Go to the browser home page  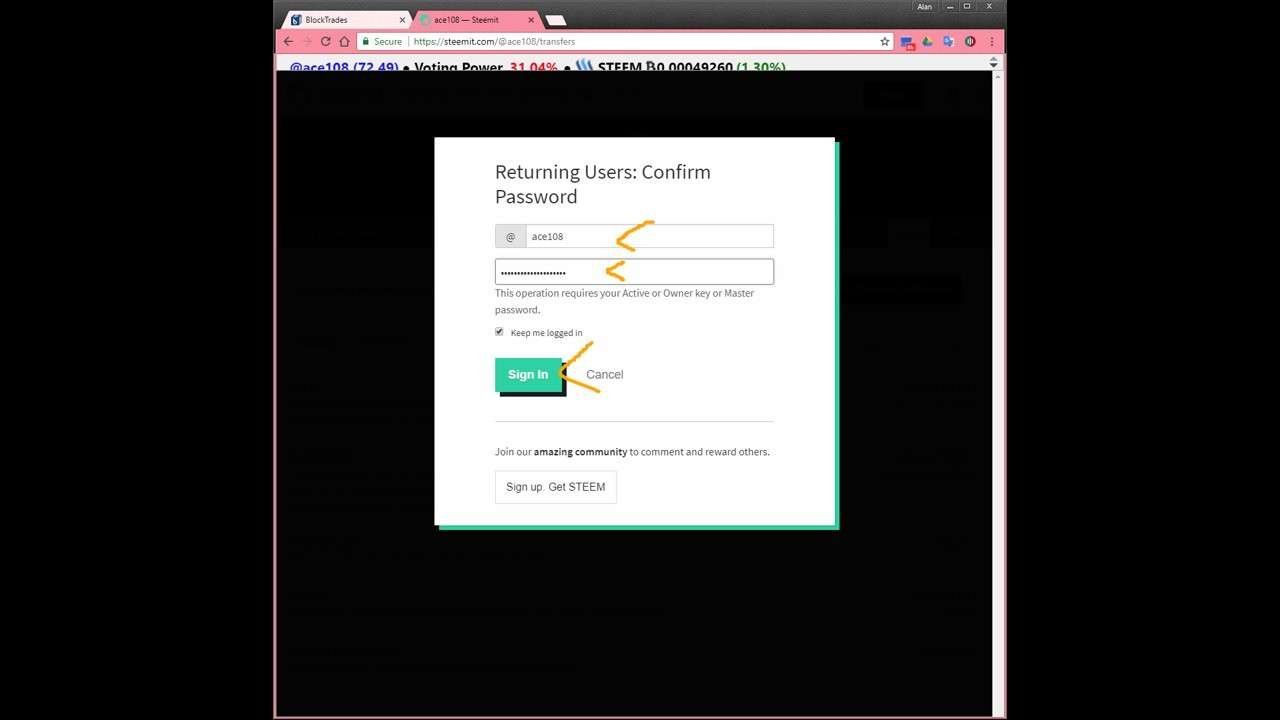pos(345,42)
